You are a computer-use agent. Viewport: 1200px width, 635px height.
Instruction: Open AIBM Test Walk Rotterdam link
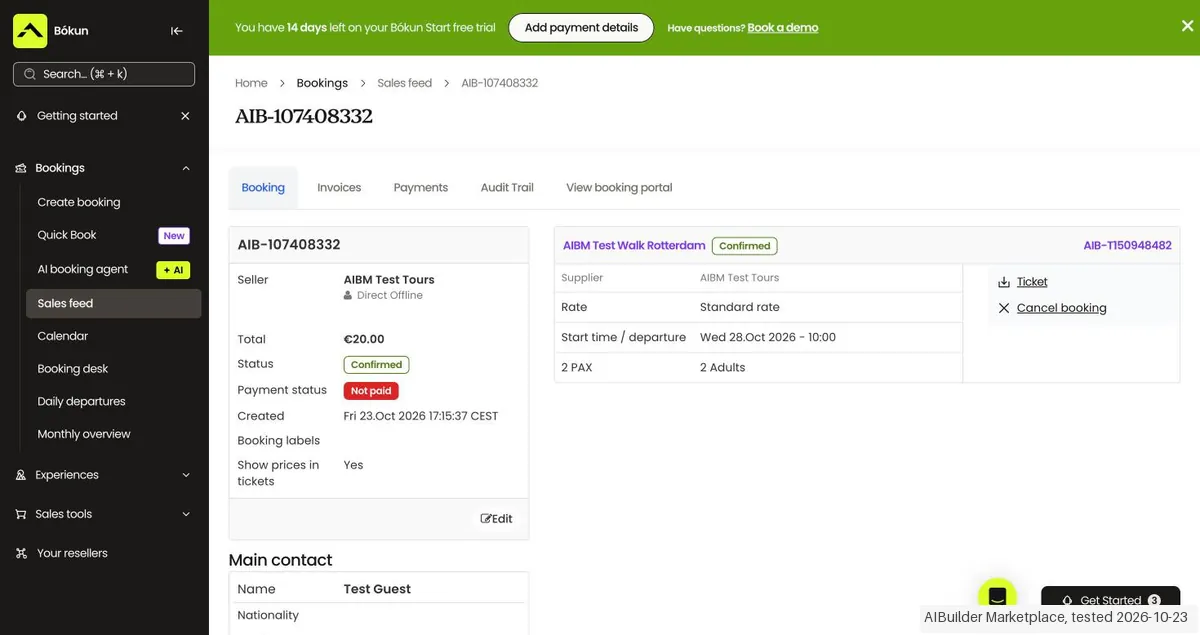pos(634,245)
